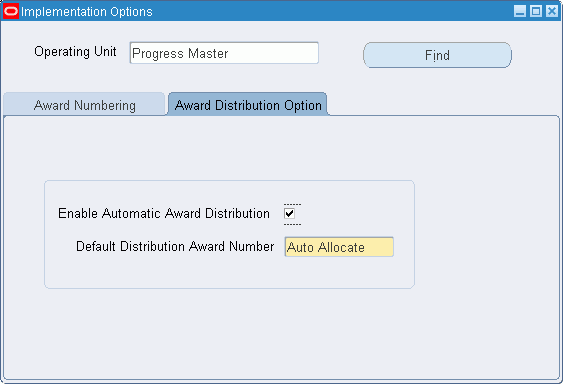
Task: Click the Default Distribution Award Number label
Action: pos(175,246)
